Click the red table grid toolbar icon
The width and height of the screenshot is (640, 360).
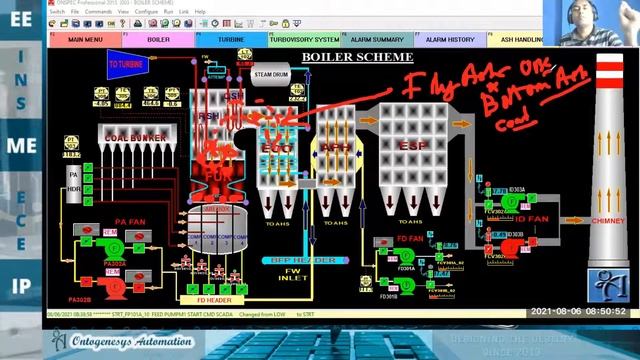pyautogui.click(x=227, y=24)
